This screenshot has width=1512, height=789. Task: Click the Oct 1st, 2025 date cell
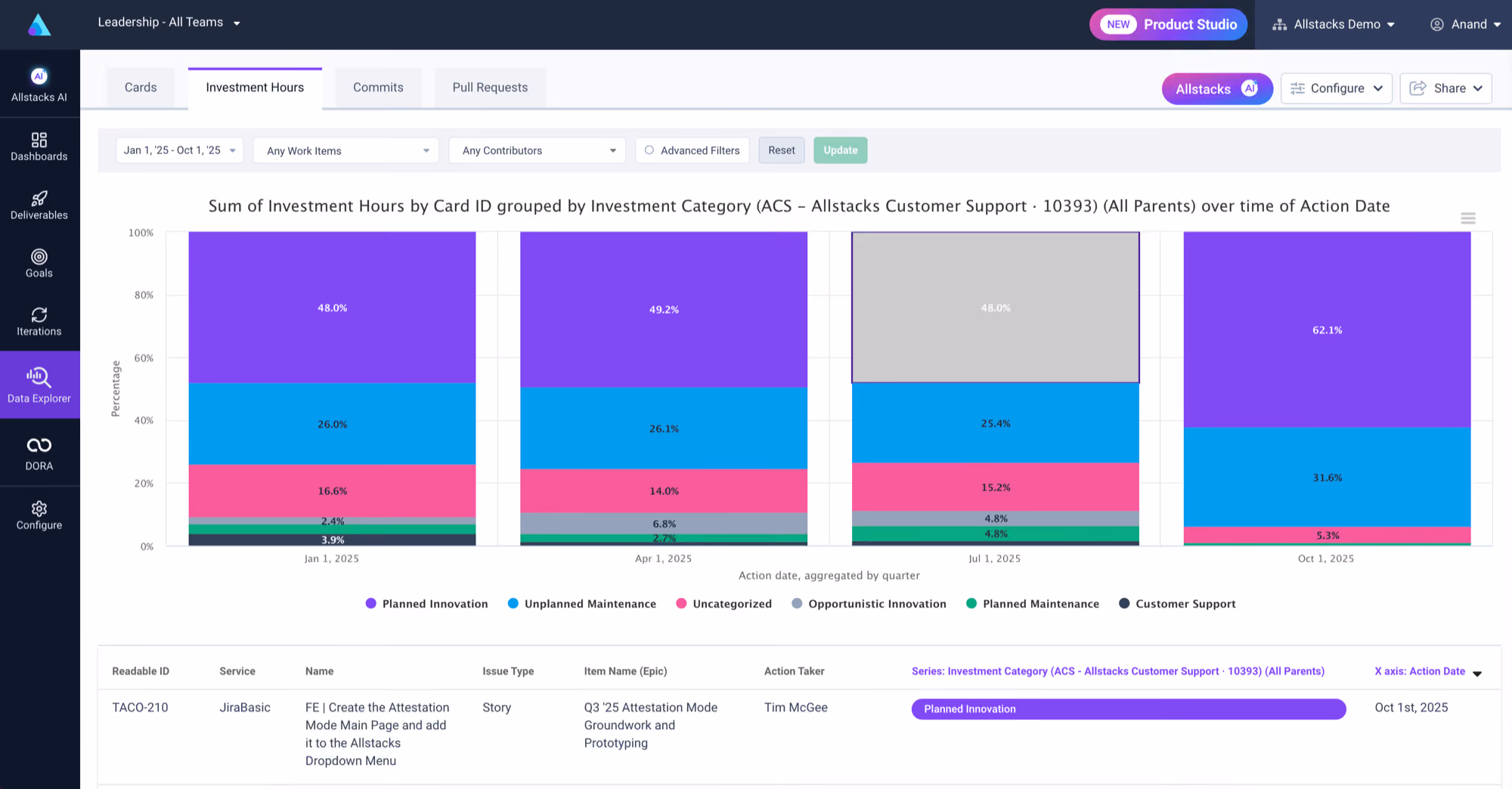[x=1411, y=707]
